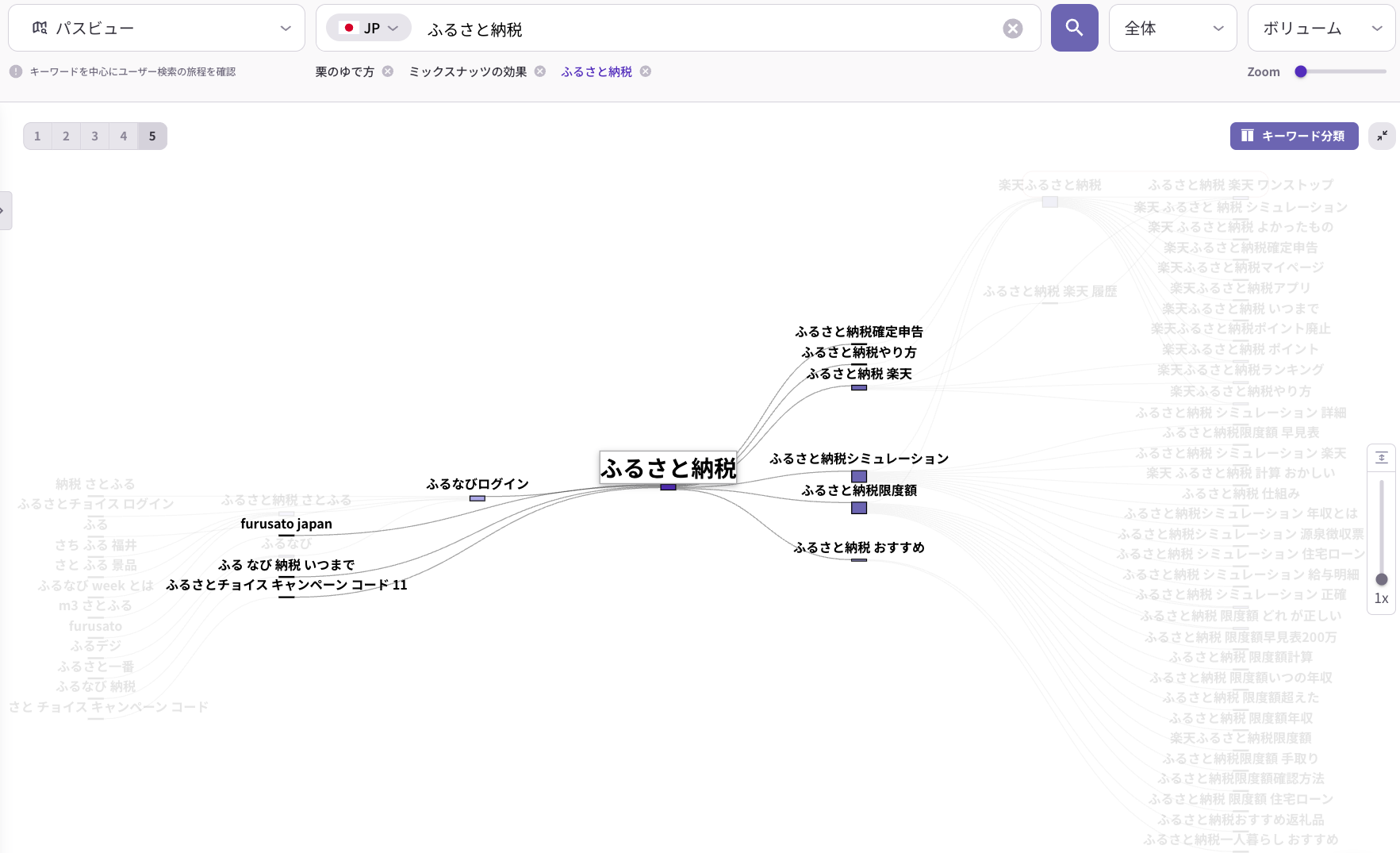Open the JP country selector
This screenshot has height=853, width=1400.
[x=369, y=28]
